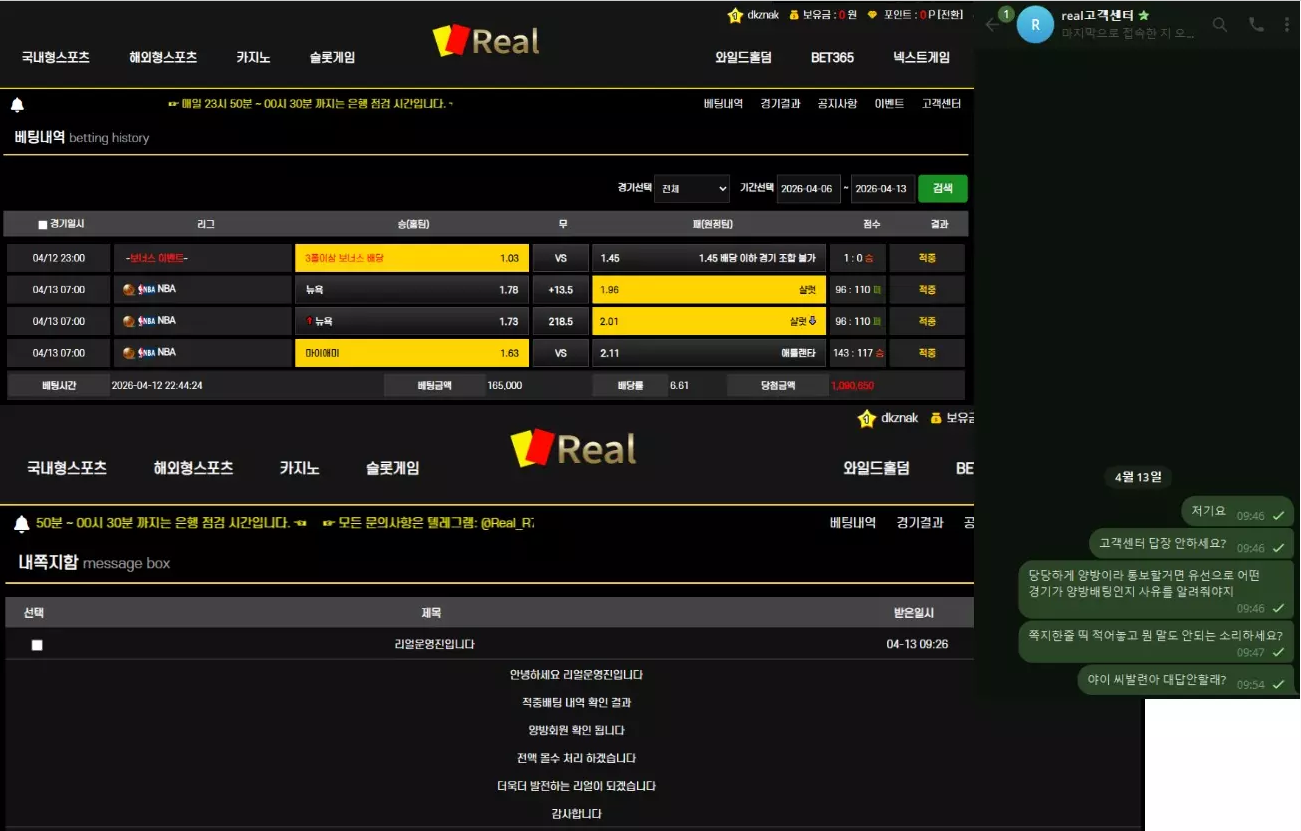Select the yellow 마이애미 1.63 odds cell
1301x831 pixels.
(x=411, y=353)
